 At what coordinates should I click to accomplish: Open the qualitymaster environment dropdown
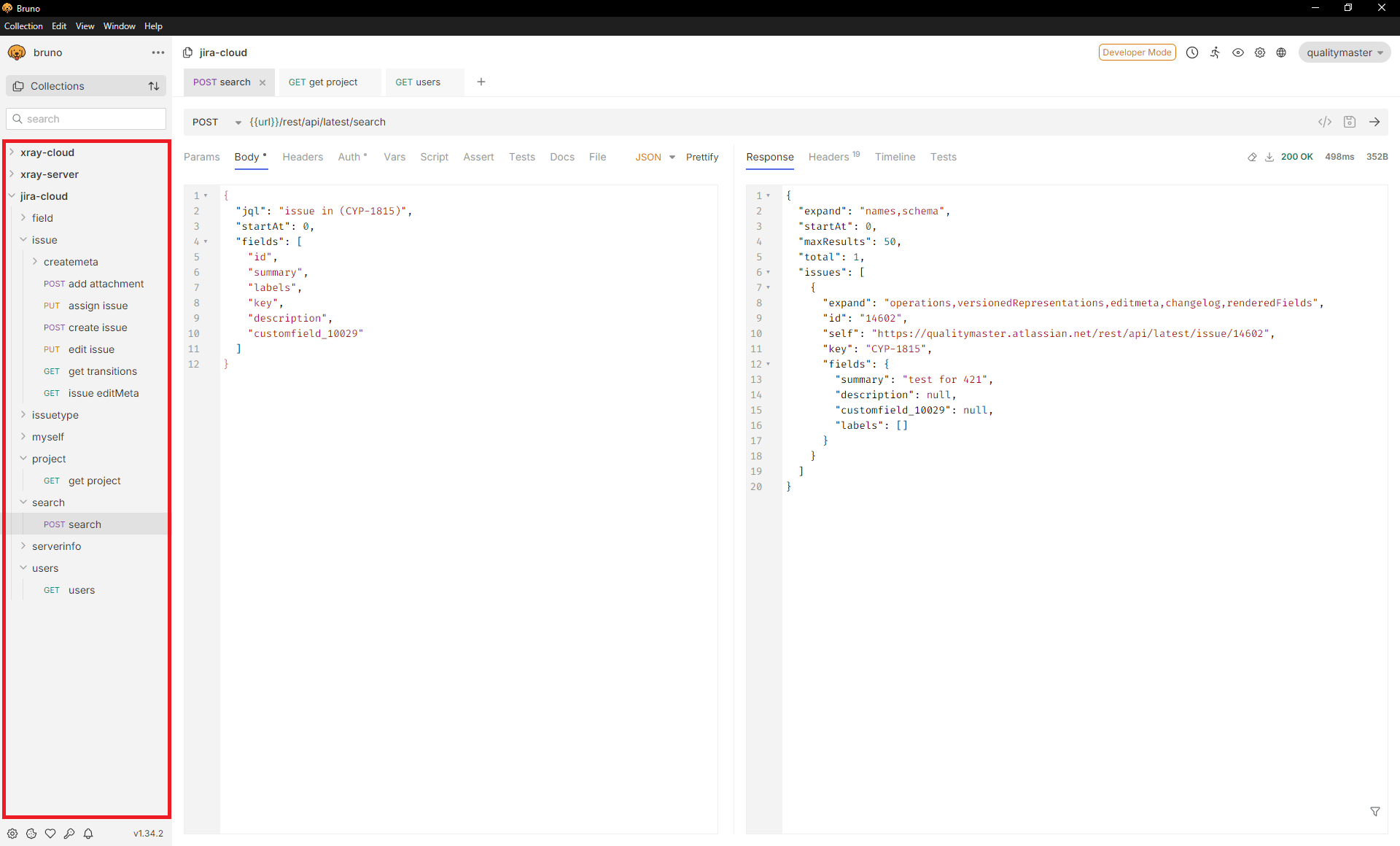pyautogui.click(x=1344, y=52)
